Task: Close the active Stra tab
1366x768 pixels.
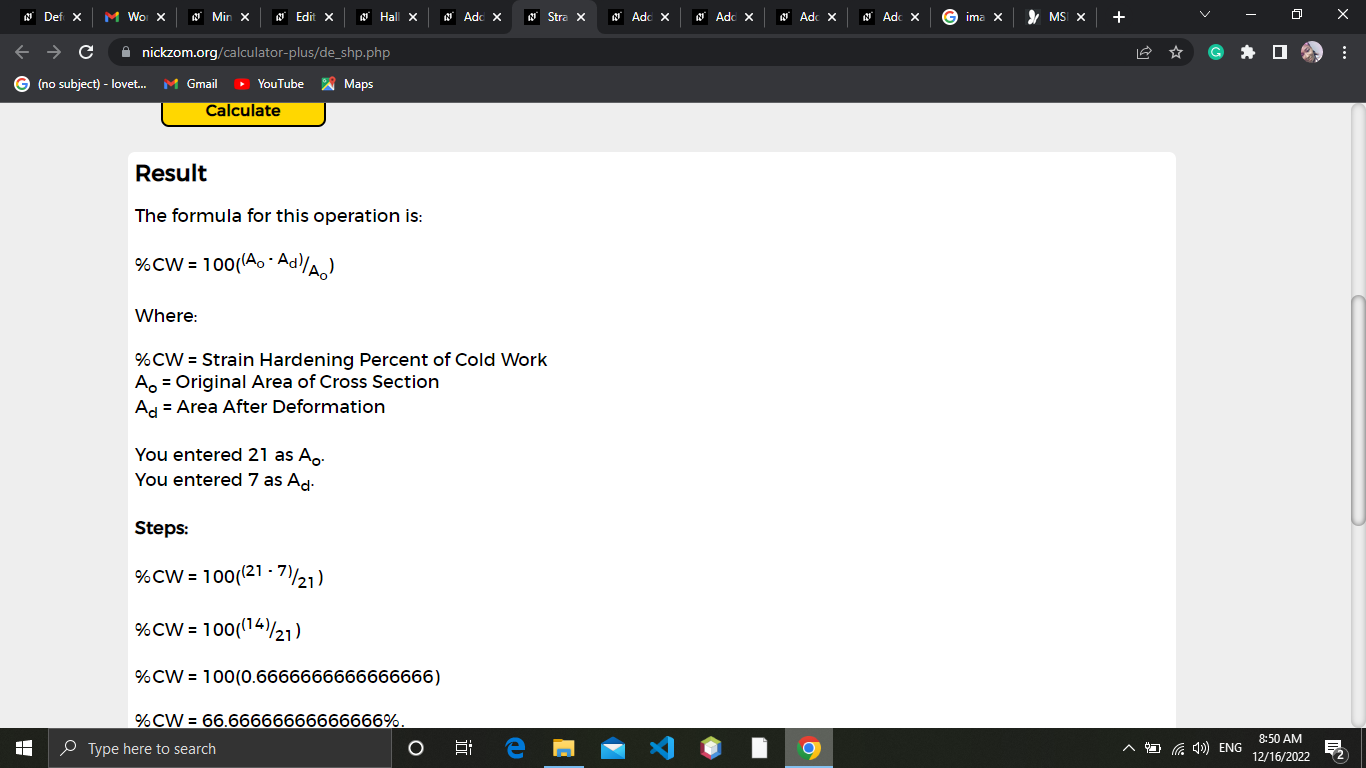Action: (x=581, y=17)
